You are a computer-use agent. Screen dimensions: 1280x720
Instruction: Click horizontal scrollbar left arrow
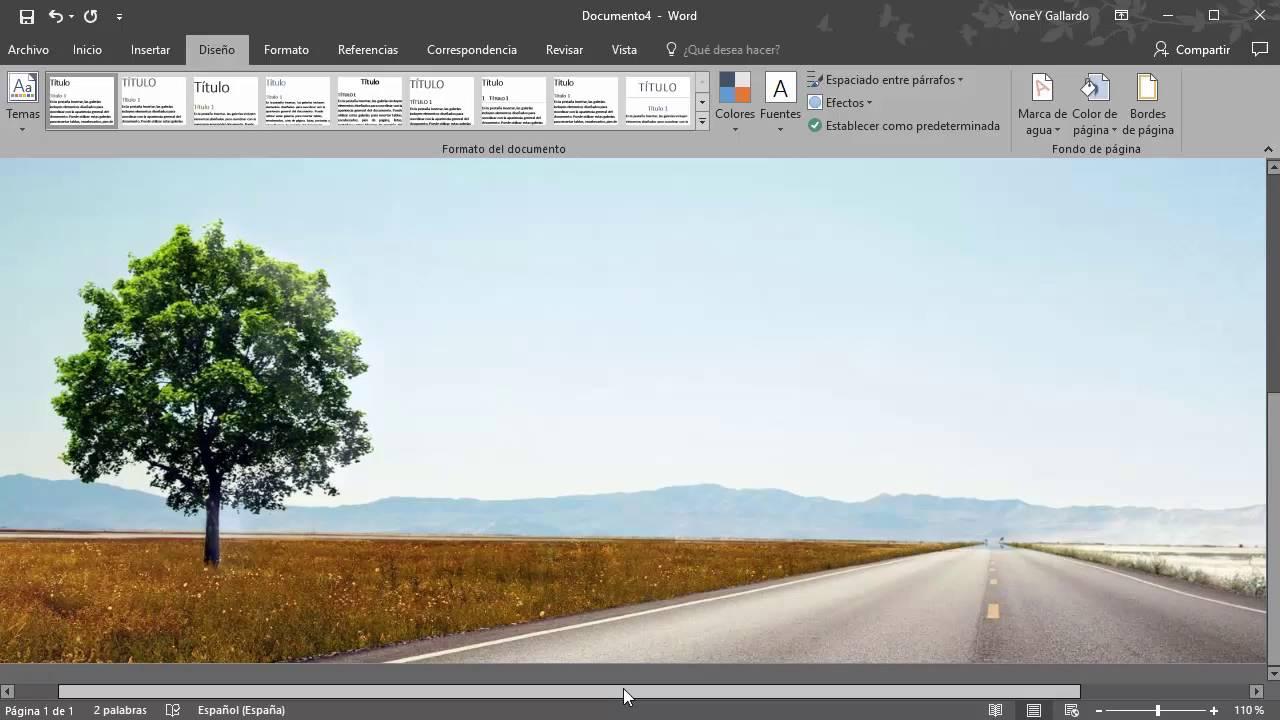point(8,691)
